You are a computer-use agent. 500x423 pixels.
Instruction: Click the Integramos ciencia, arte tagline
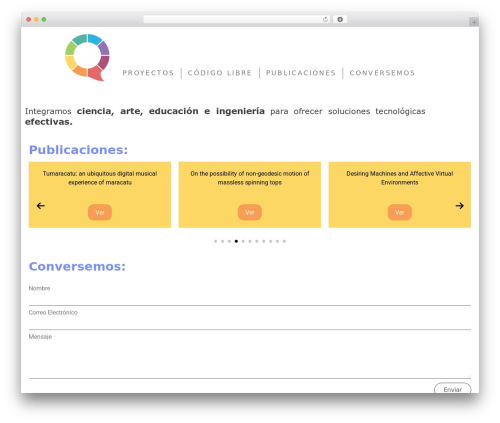(225, 116)
